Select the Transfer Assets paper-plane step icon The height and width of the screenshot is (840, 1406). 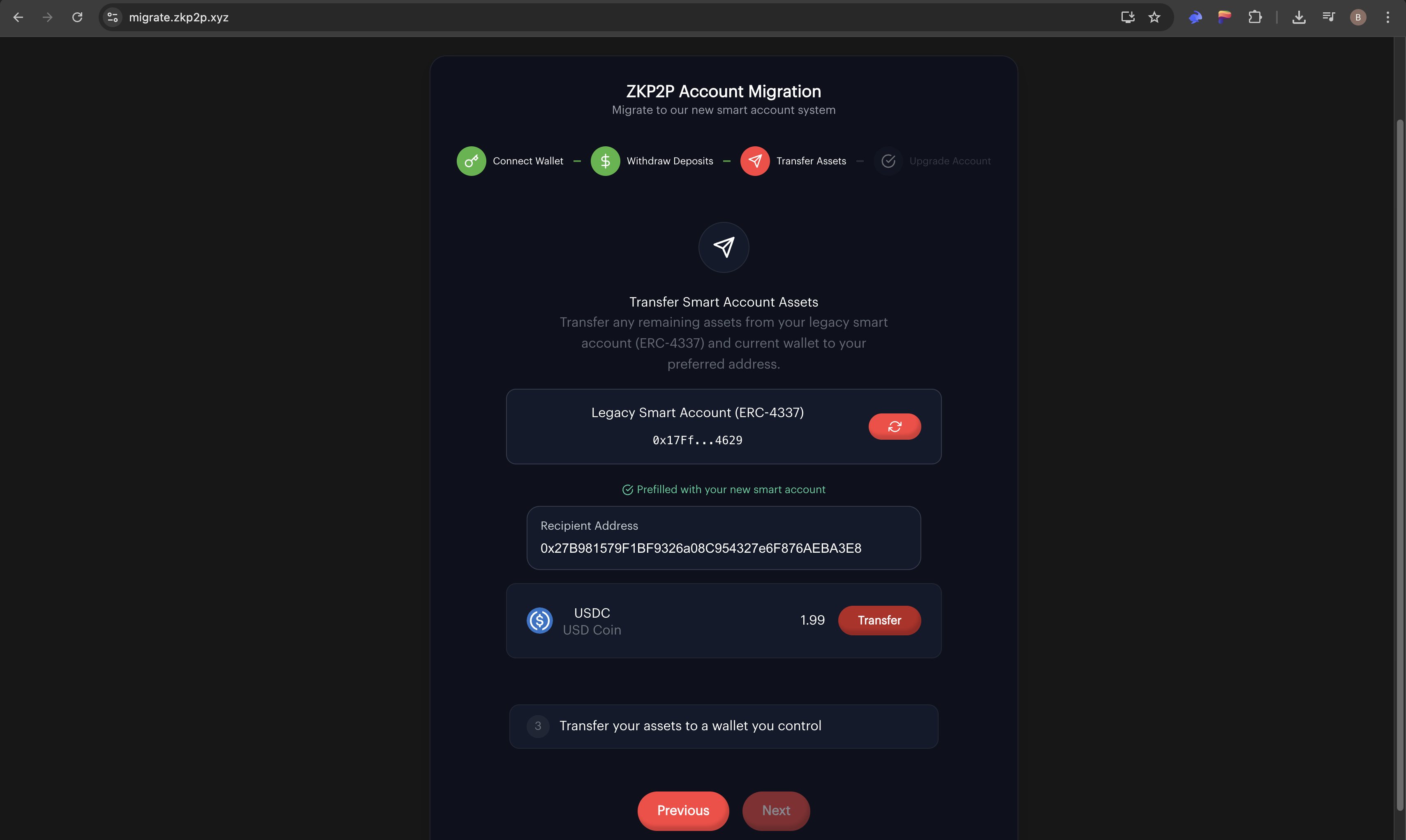[755, 162]
